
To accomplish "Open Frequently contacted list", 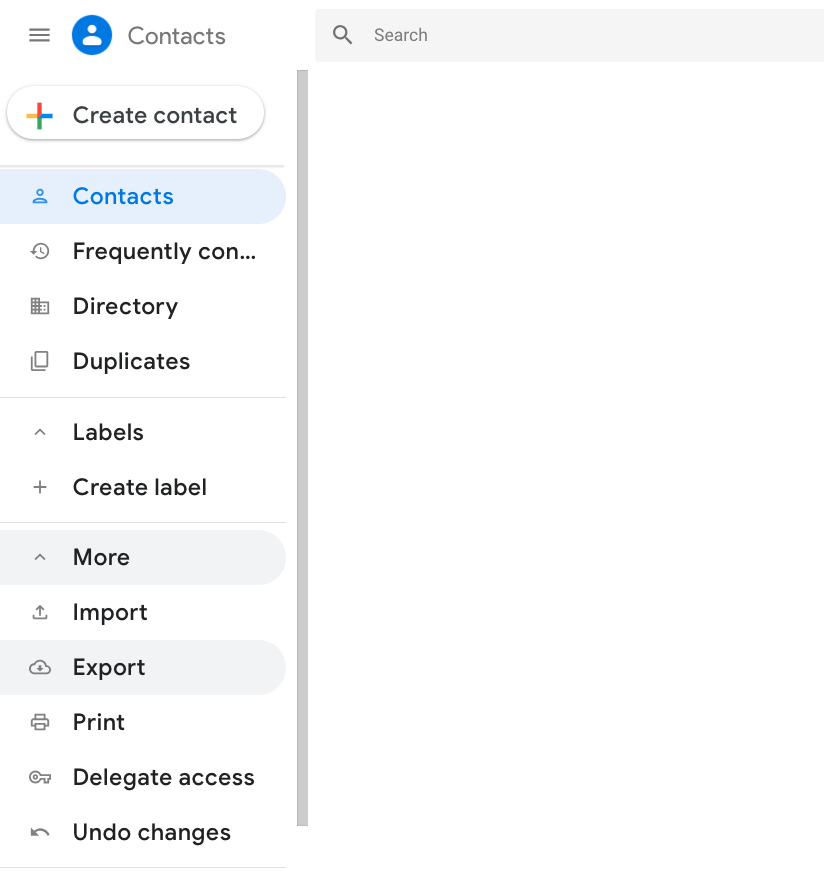I will (x=143, y=251).
